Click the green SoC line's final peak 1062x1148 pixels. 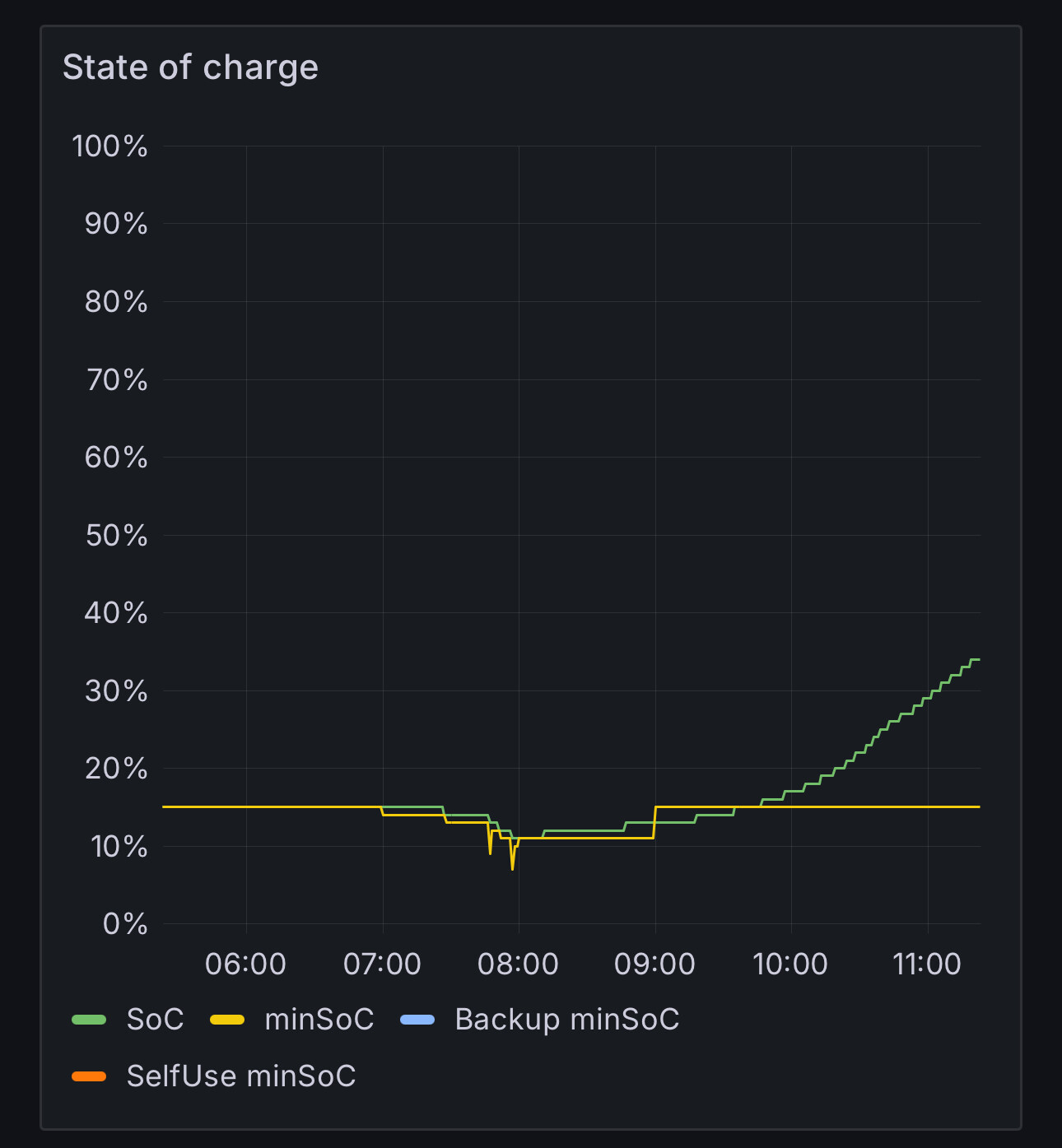[x=976, y=659]
